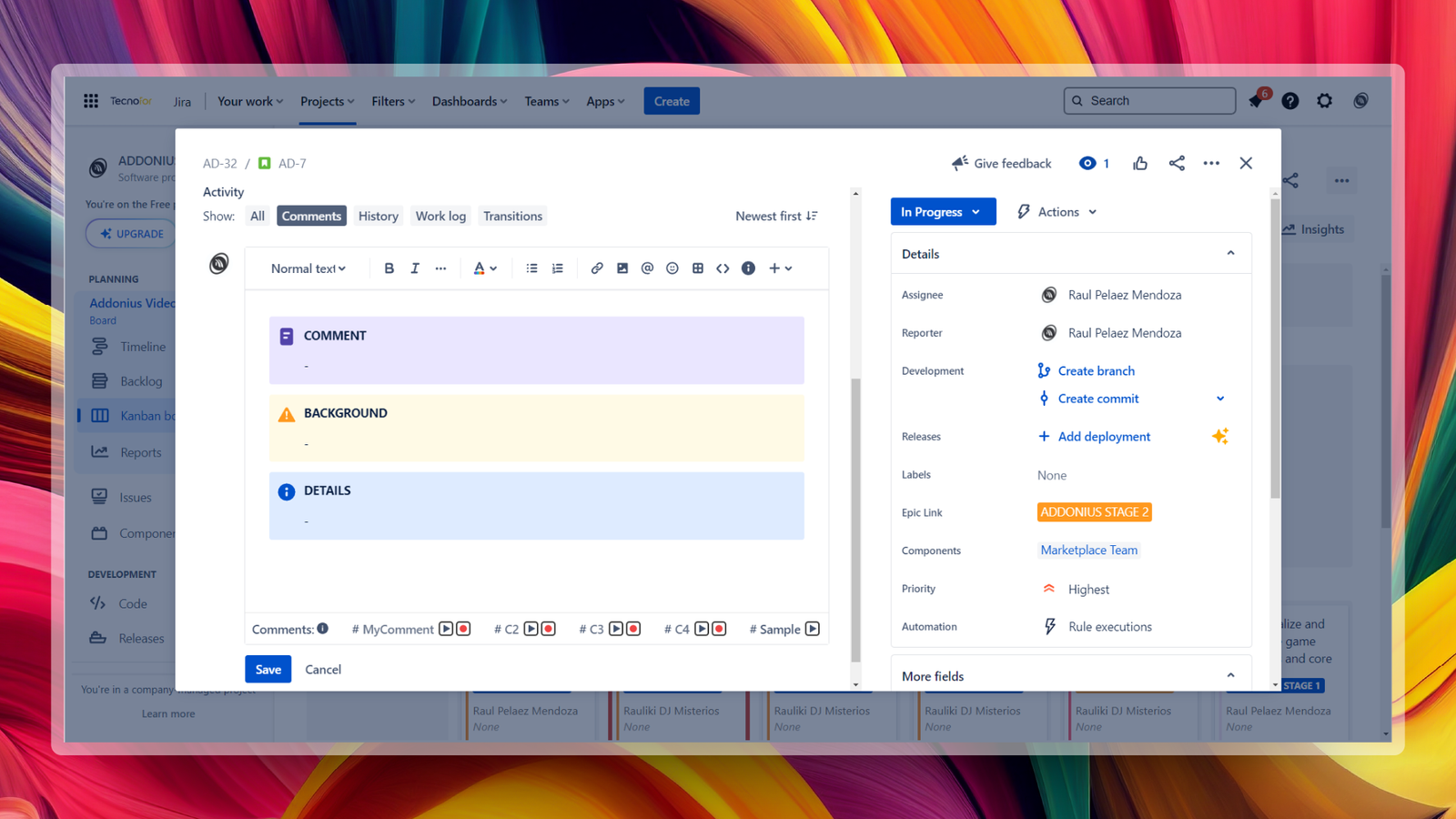Screen dimensions: 1456x819
Task: Open the Filters menu
Action: (393, 101)
